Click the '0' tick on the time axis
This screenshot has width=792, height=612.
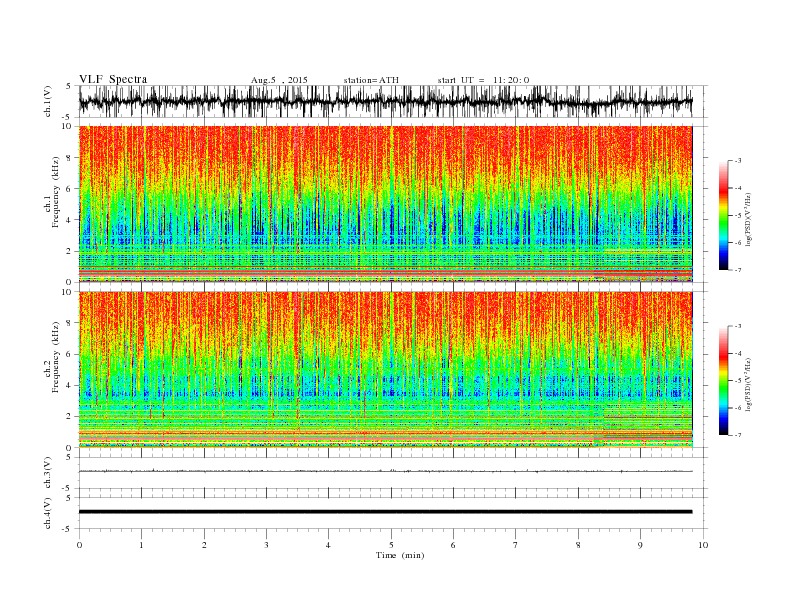click(x=79, y=545)
